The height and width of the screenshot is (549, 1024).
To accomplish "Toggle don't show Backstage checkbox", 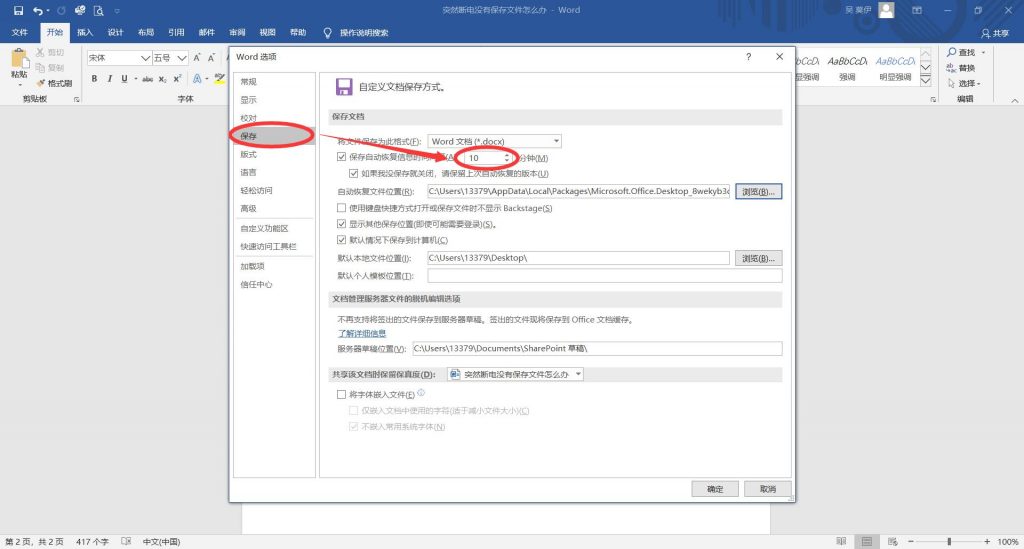I will (x=342, y=208).
